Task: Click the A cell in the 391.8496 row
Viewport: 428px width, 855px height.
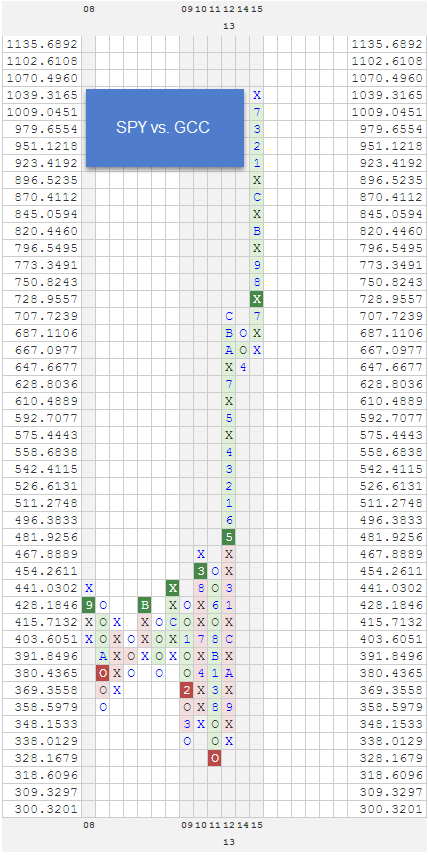Action: [103, 657]
